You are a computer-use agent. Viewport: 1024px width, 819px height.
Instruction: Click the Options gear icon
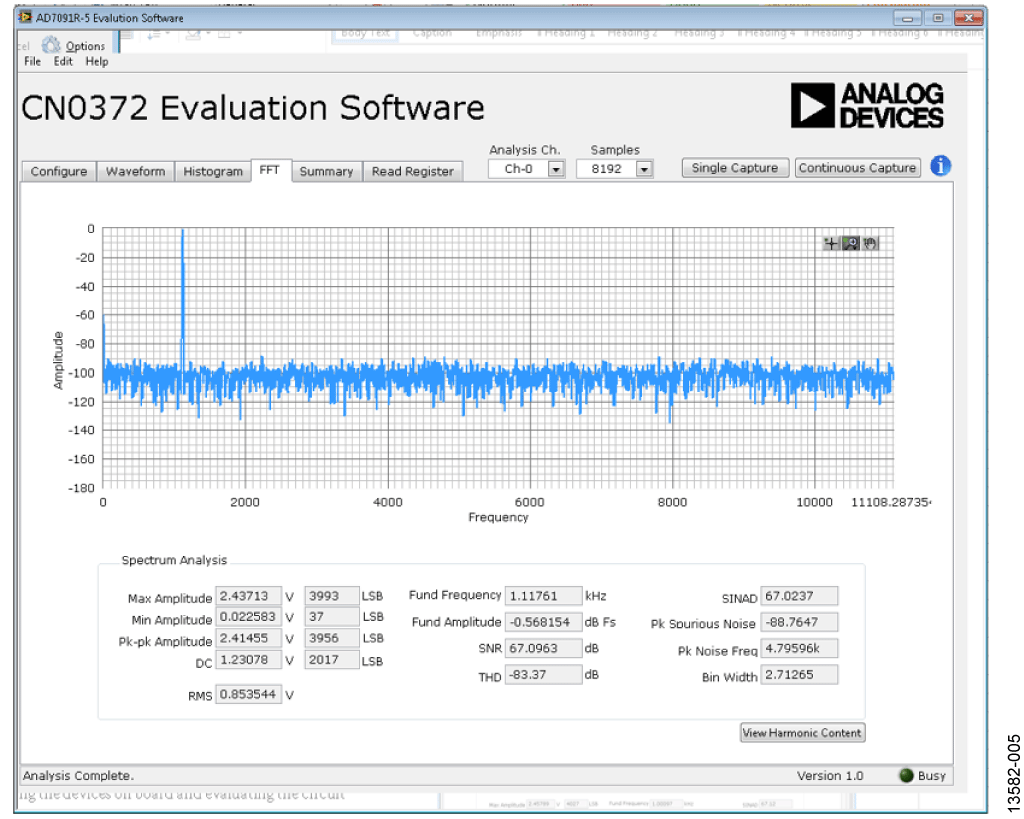[51, 45]
